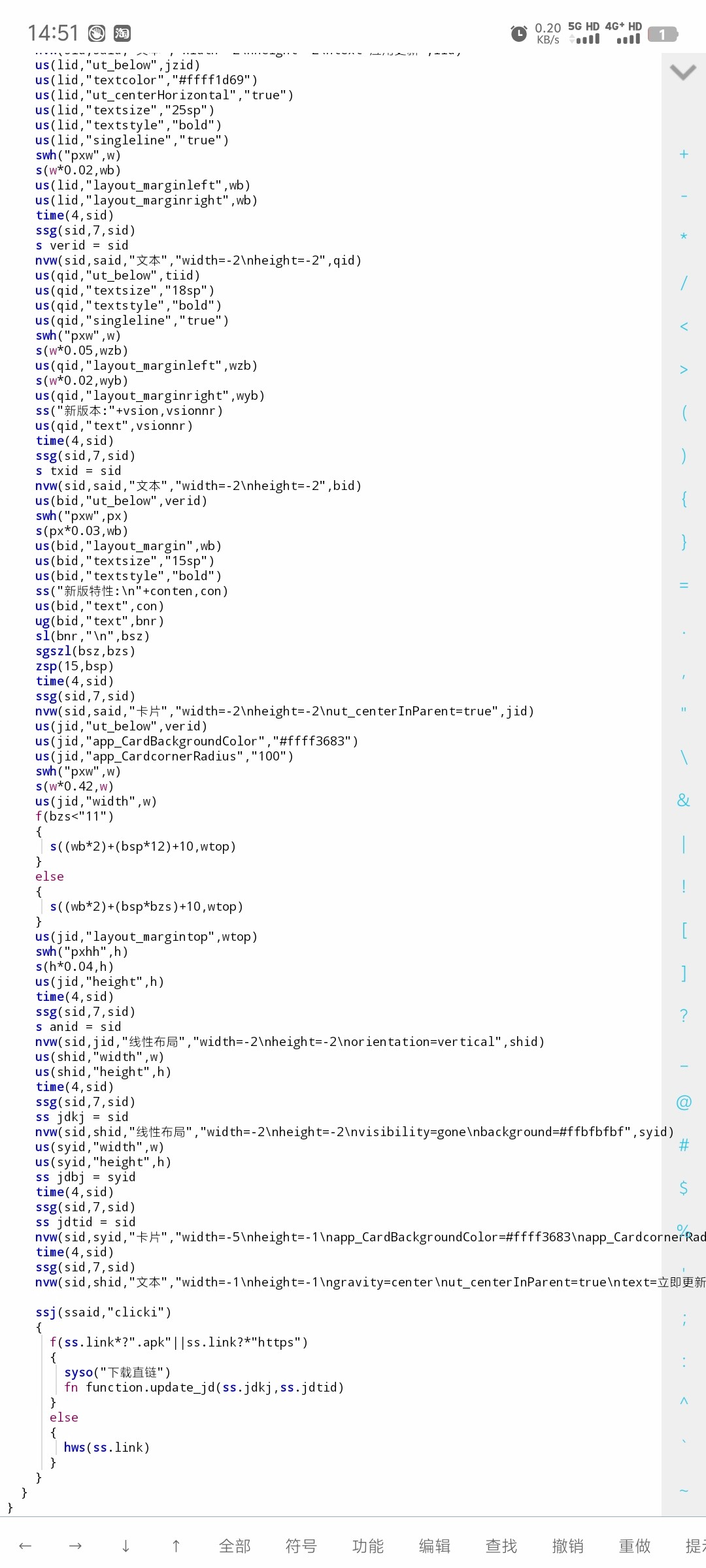Move cursor left with the left arrow
The width and height of the screenshot is (706, 1568).
coord(25,1546)
